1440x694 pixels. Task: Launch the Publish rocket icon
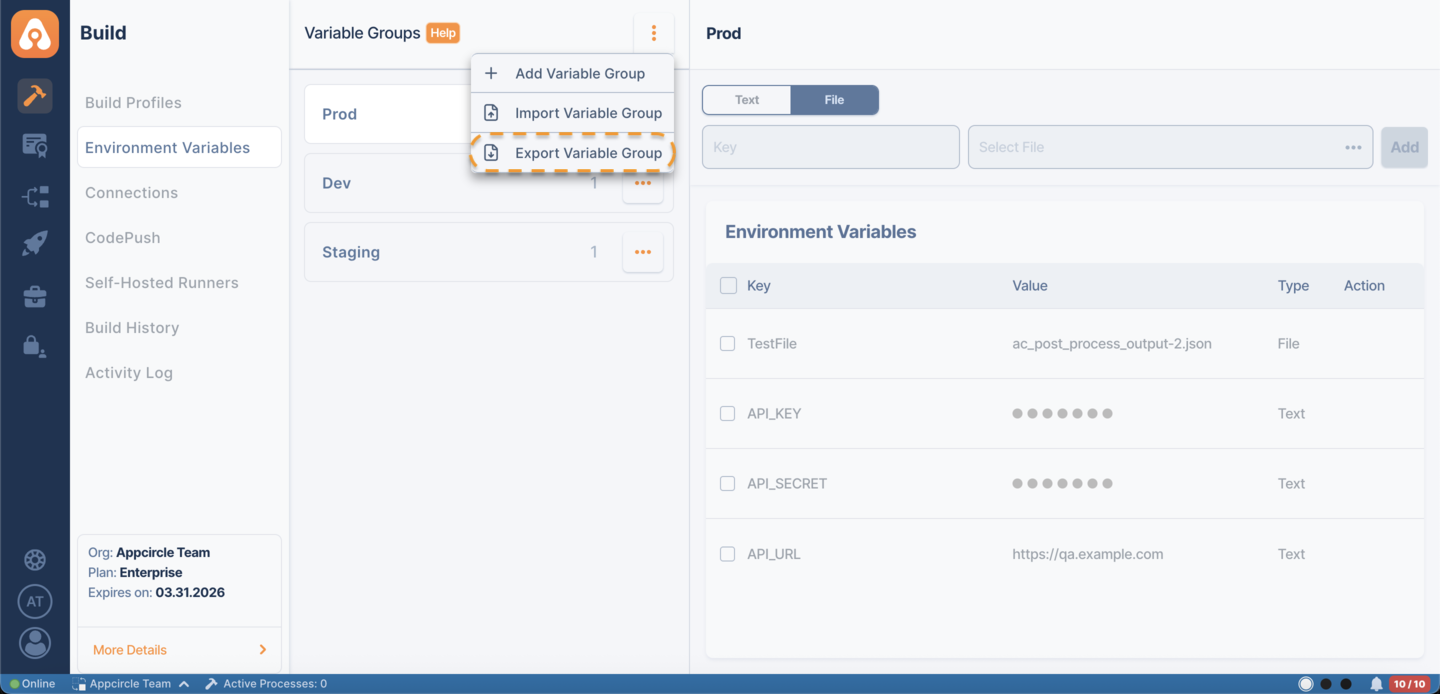(35, 243)
